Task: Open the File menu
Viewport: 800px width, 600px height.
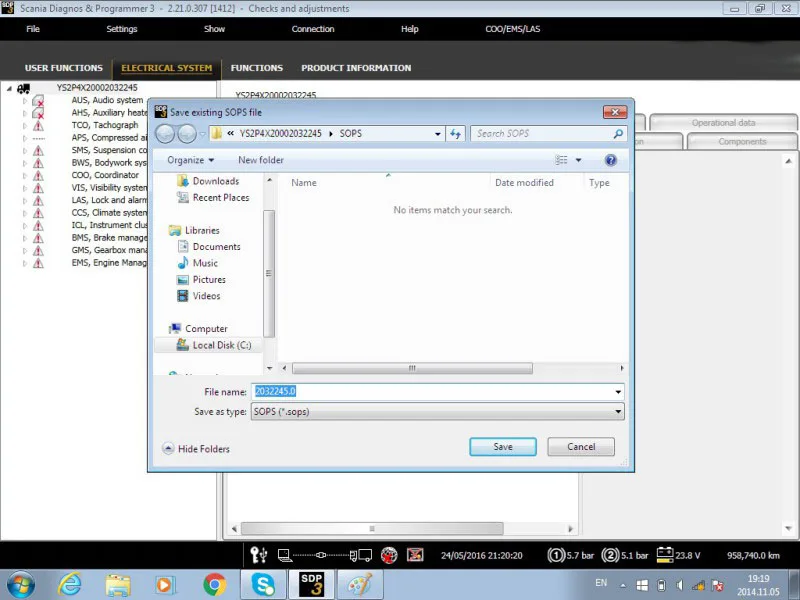Action: pos(33,29)
